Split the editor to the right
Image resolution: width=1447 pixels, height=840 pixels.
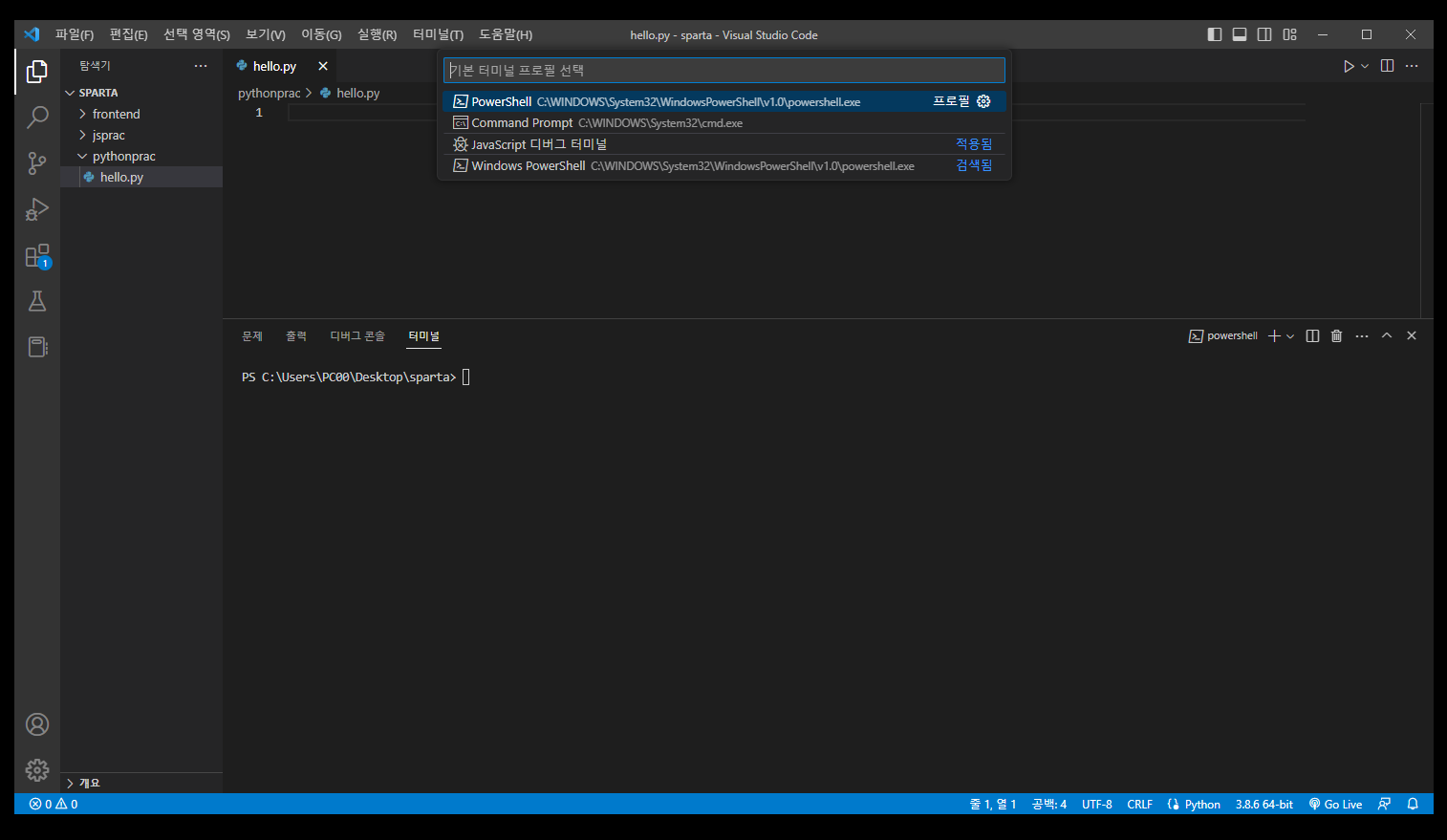1388,66
